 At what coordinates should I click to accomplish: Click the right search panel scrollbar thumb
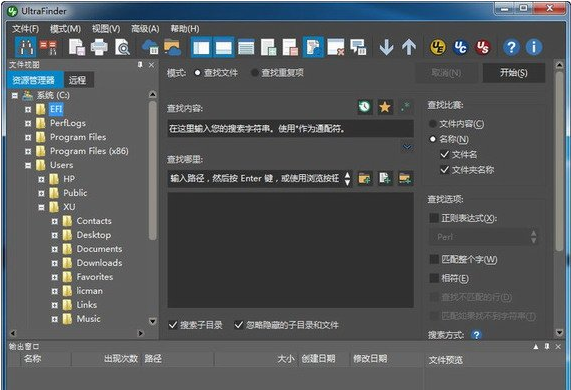click(x=559, y=161)
